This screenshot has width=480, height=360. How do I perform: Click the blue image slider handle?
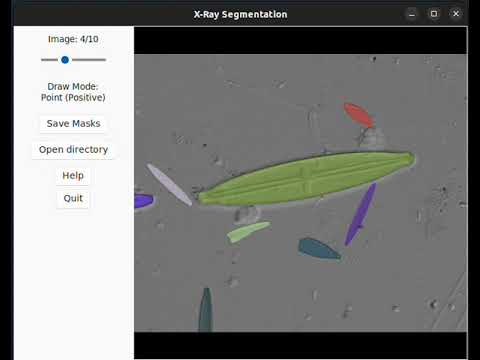[65, 60]
